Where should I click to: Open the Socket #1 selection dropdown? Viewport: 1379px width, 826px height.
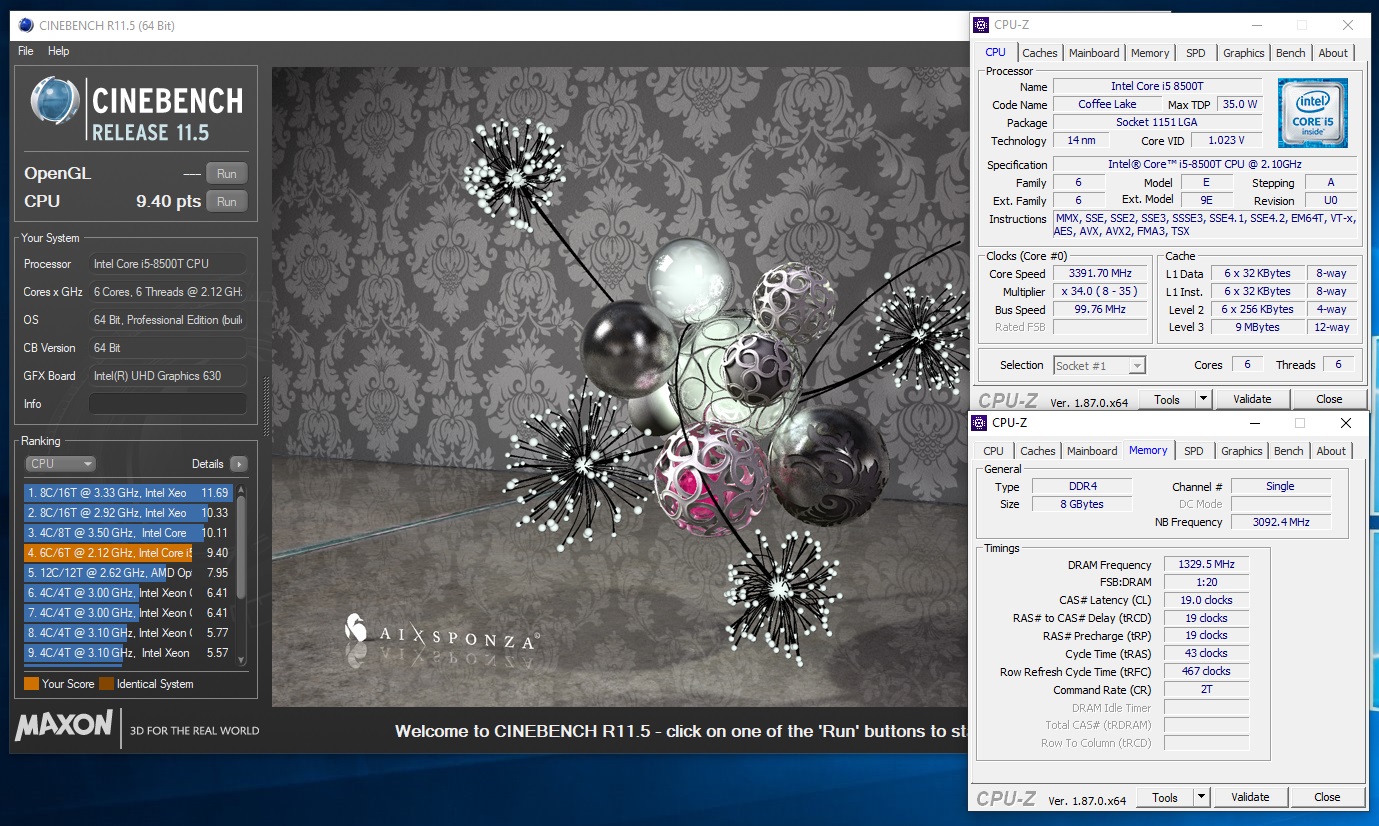(x=1099, y=365)
